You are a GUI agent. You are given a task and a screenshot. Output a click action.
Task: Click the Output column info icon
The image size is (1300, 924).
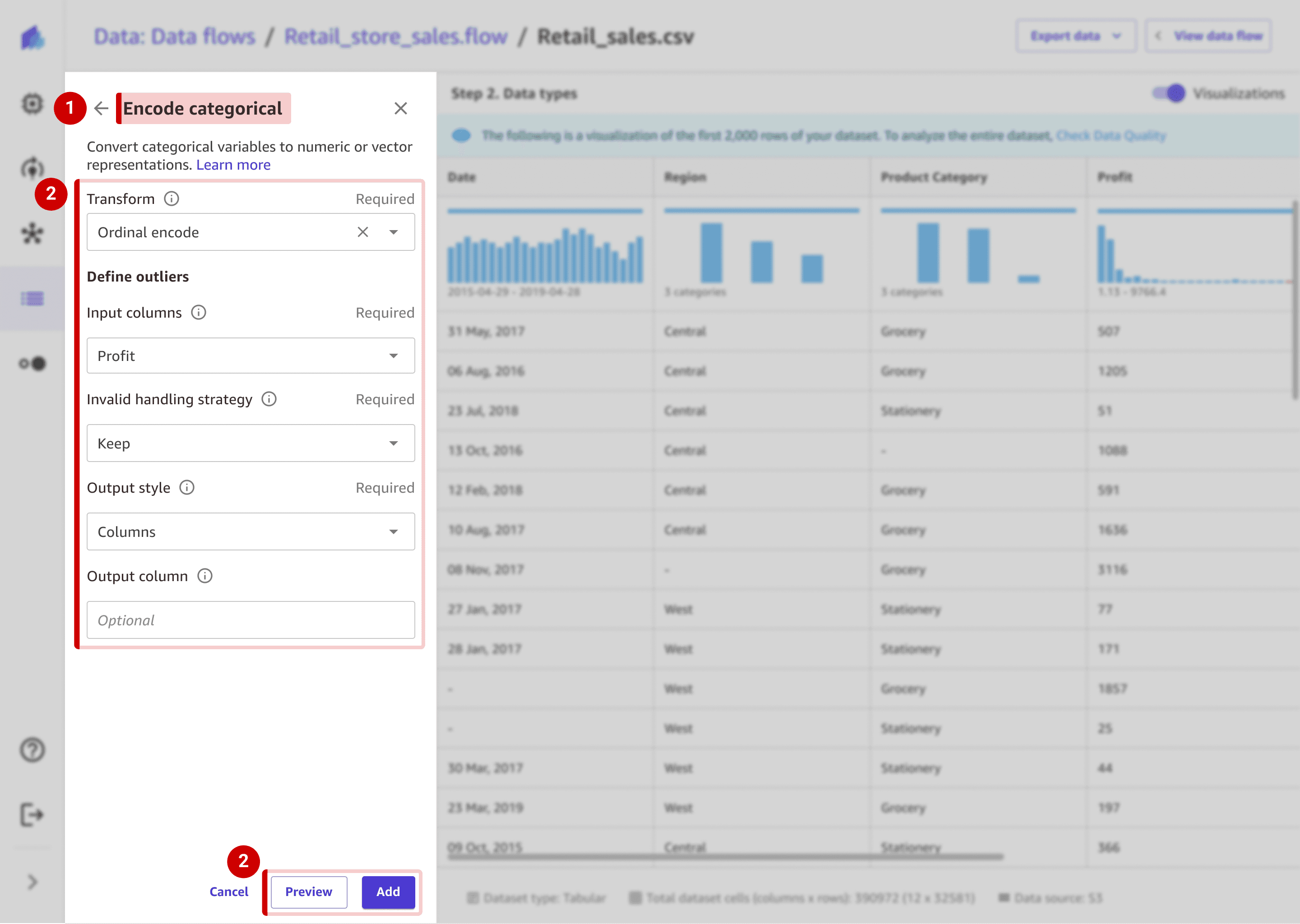click(205, 576)
